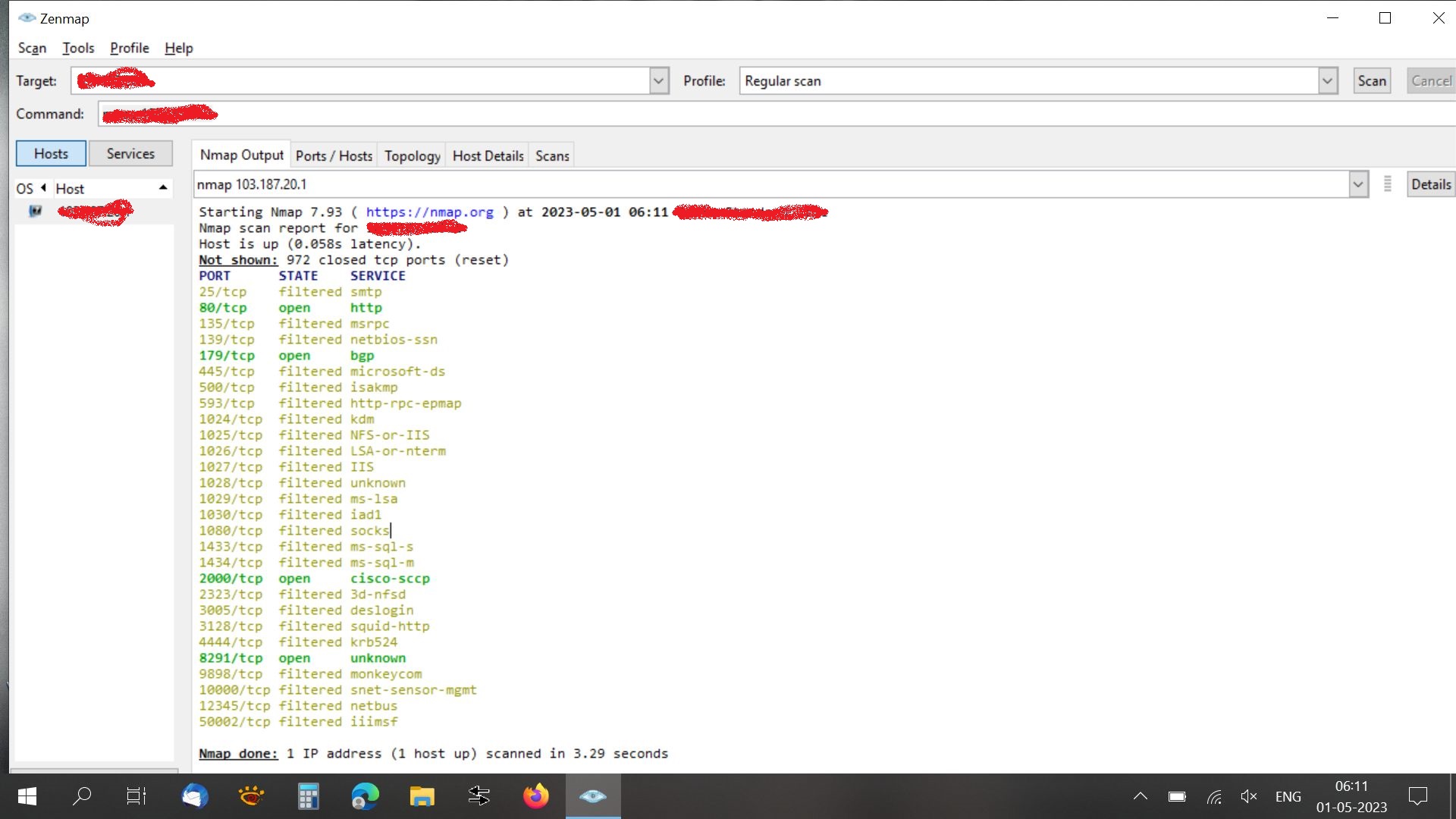Click the muted volume icon

1249,796
